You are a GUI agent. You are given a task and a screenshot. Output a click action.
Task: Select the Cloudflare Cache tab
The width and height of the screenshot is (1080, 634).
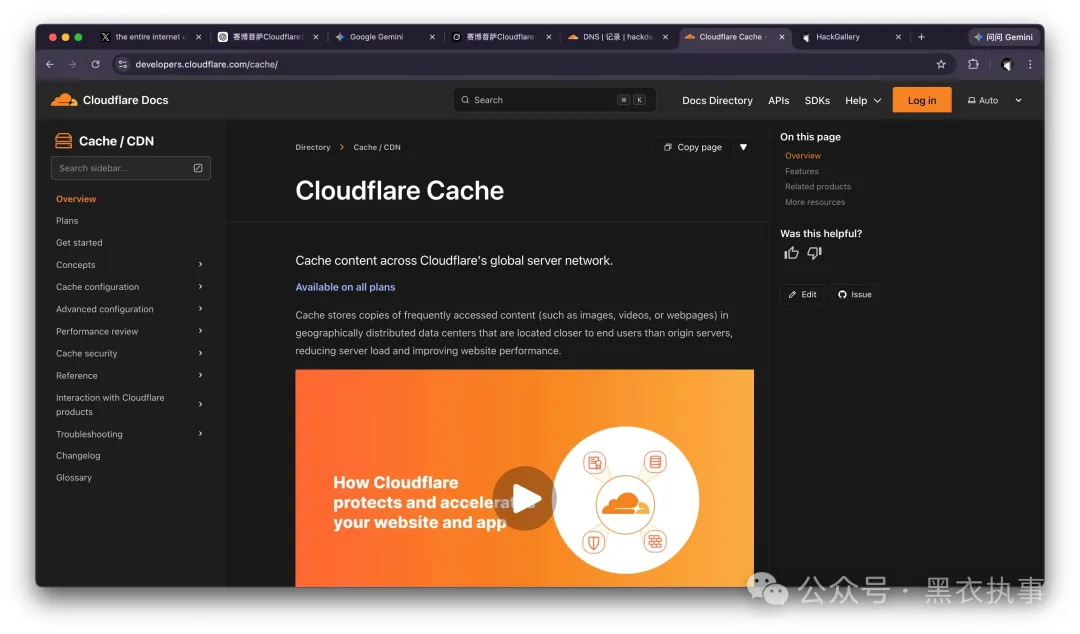(x=734, y=37)
